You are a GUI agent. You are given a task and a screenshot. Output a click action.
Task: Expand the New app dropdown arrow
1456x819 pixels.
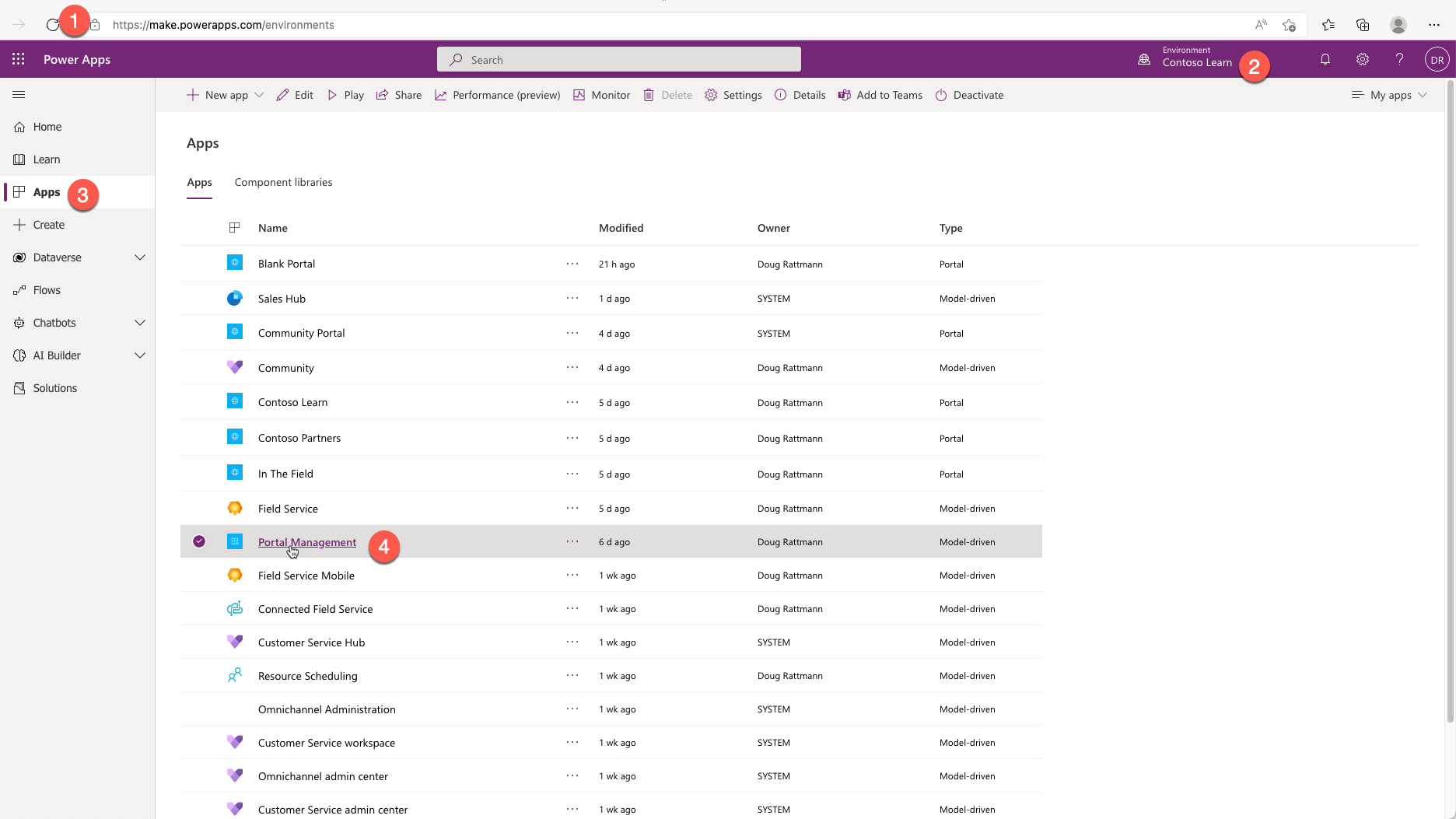(x=258, y=95)
